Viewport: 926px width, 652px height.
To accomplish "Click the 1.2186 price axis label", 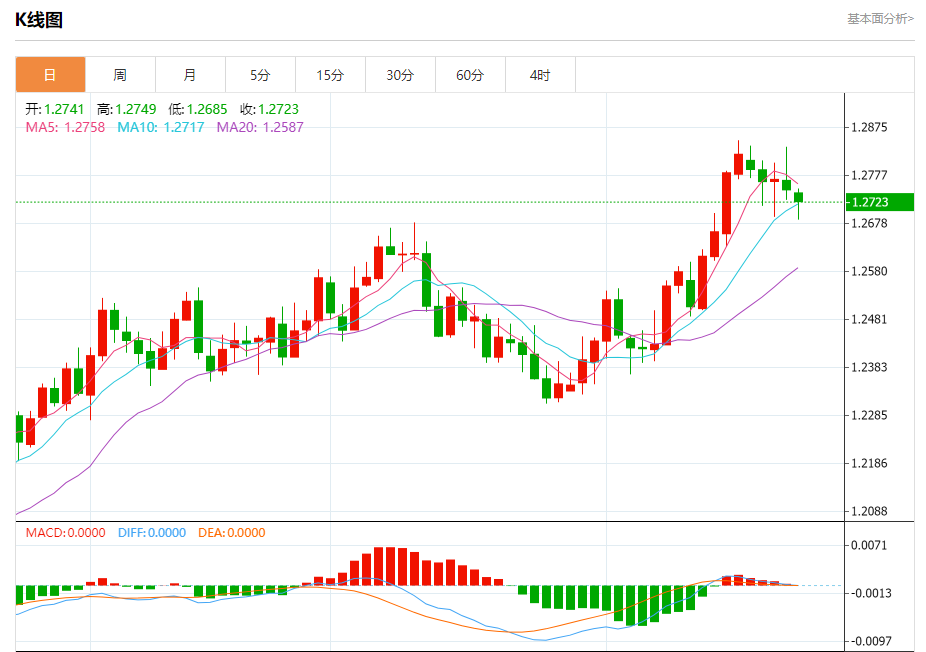I will point(869,463).
